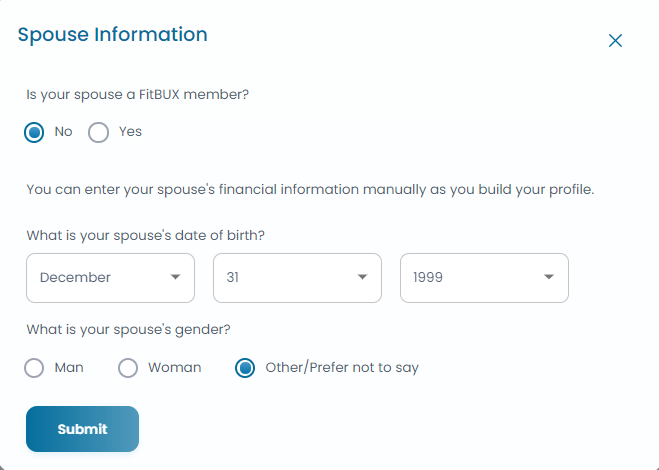Click the 'Man' label text
Screen dimensions: 659x470
click(69, 367)
